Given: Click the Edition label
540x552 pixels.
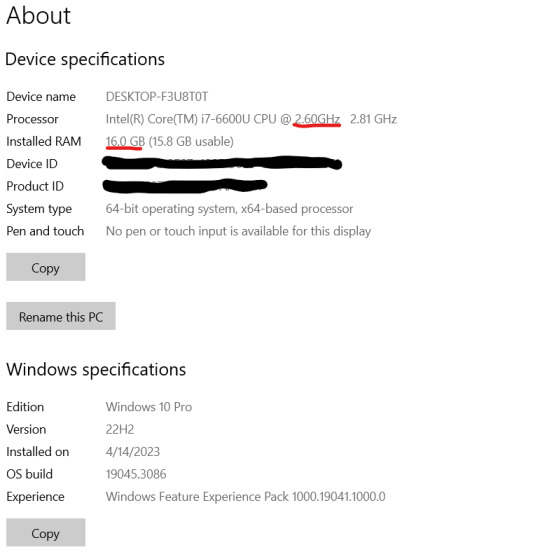Looking at the screenshot, I should [25, 407].
